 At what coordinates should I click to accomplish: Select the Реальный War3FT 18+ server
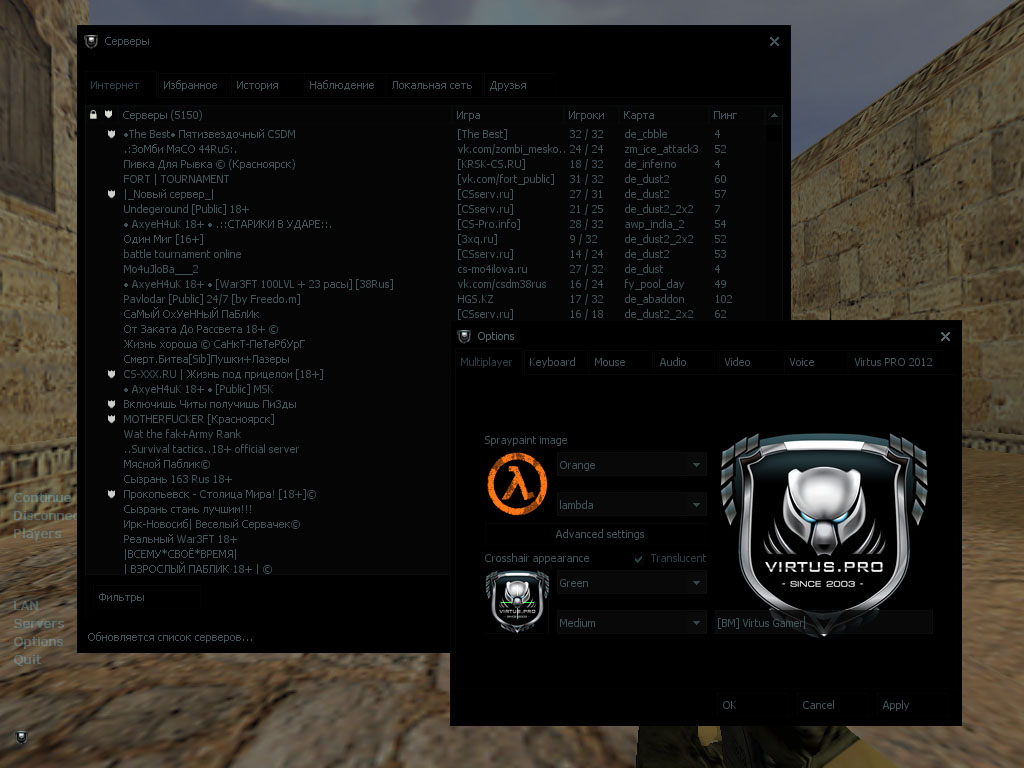point(268,539)
